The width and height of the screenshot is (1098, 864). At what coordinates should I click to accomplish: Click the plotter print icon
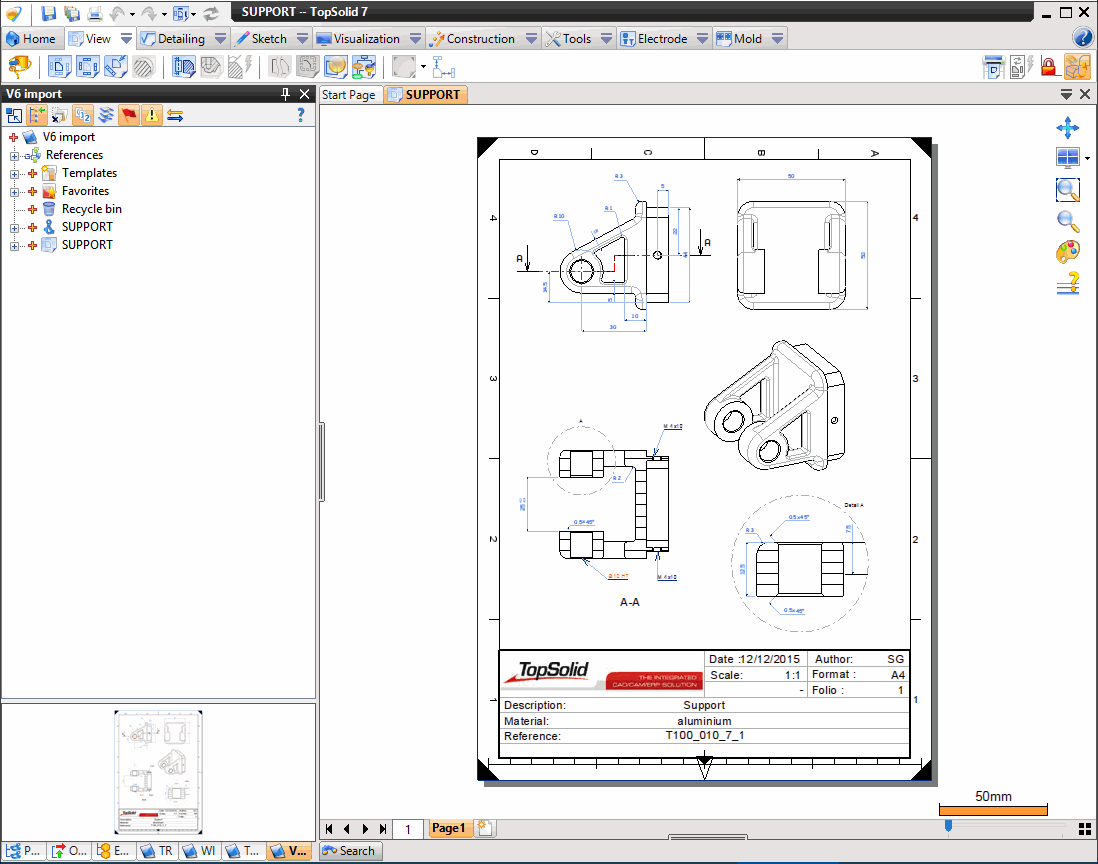click(994, 67)
